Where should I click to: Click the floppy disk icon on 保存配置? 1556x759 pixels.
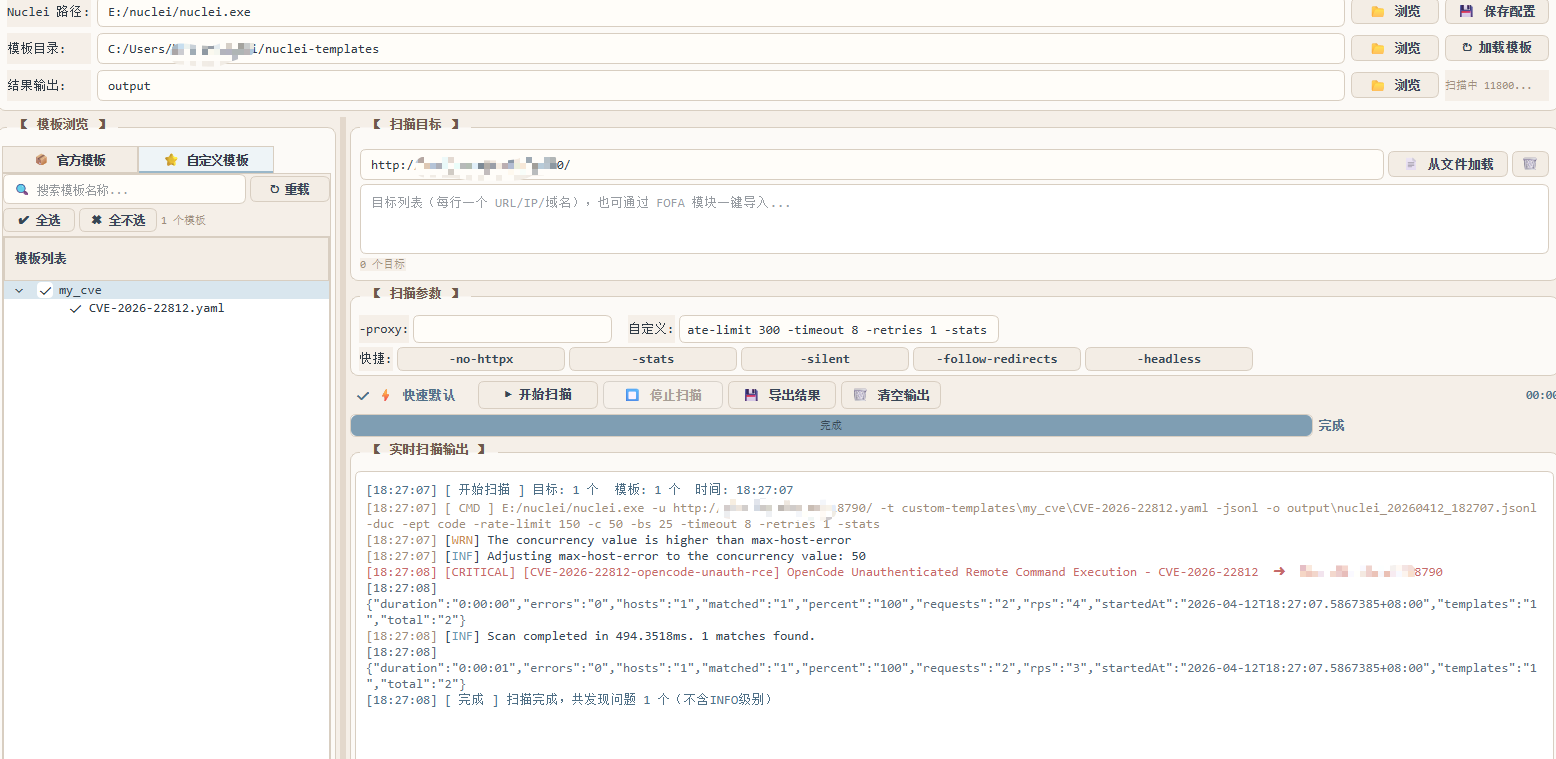(x=1466, y=12)
